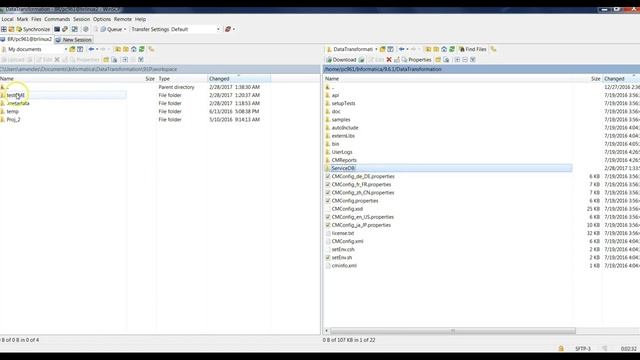Image resolution: width=640 pixels, height=360 pixels.
Task: Refresh the local panel directory listing
Action: (142, 49)
